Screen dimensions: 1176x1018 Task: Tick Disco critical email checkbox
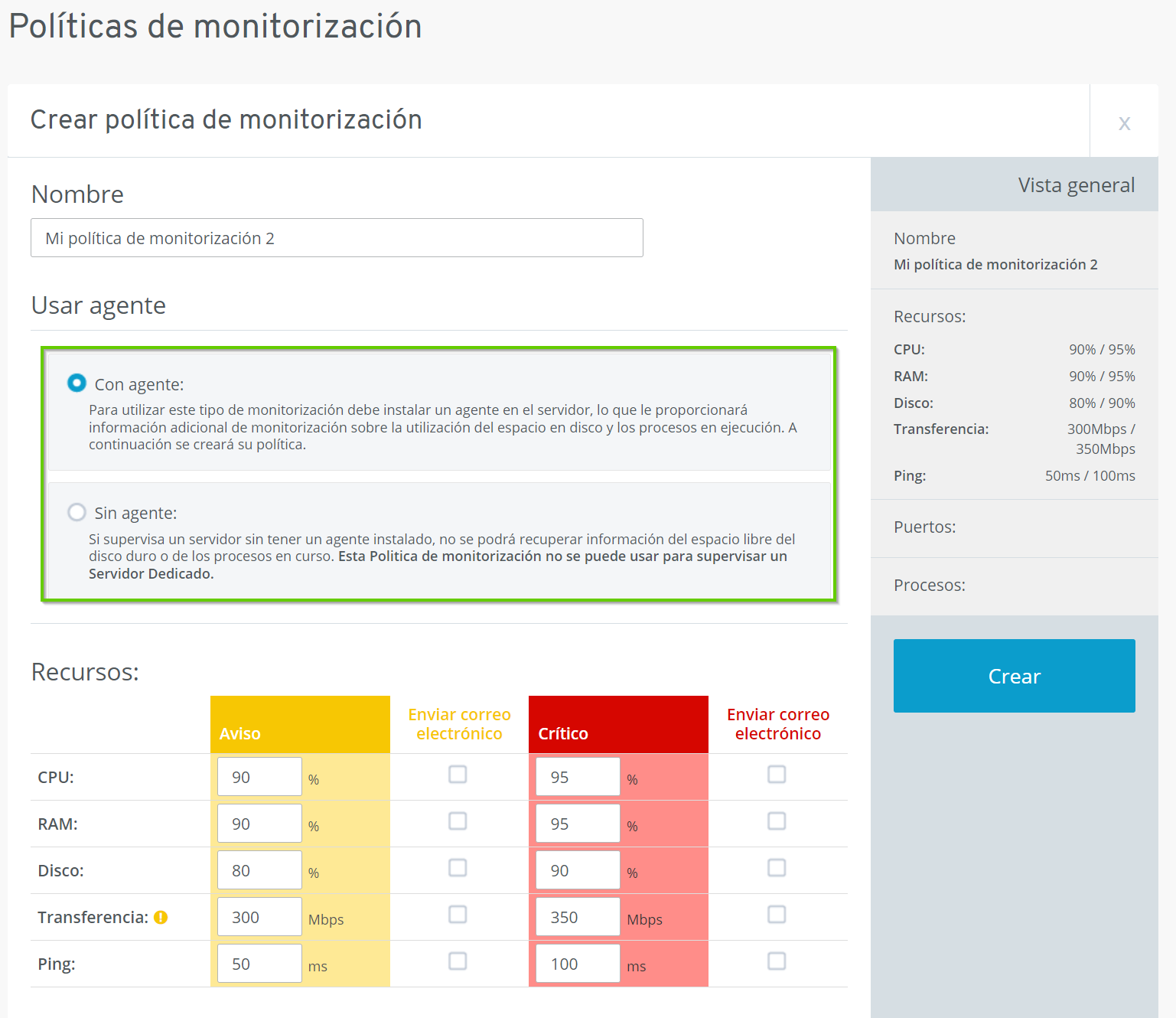click(x=777, y=868)
